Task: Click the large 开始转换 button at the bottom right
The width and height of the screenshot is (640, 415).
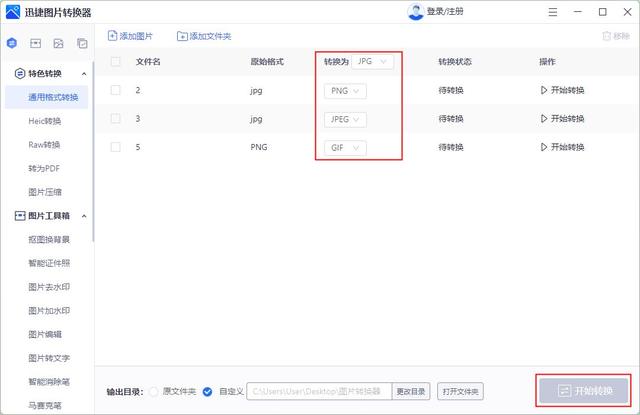Action: point(584,391)
